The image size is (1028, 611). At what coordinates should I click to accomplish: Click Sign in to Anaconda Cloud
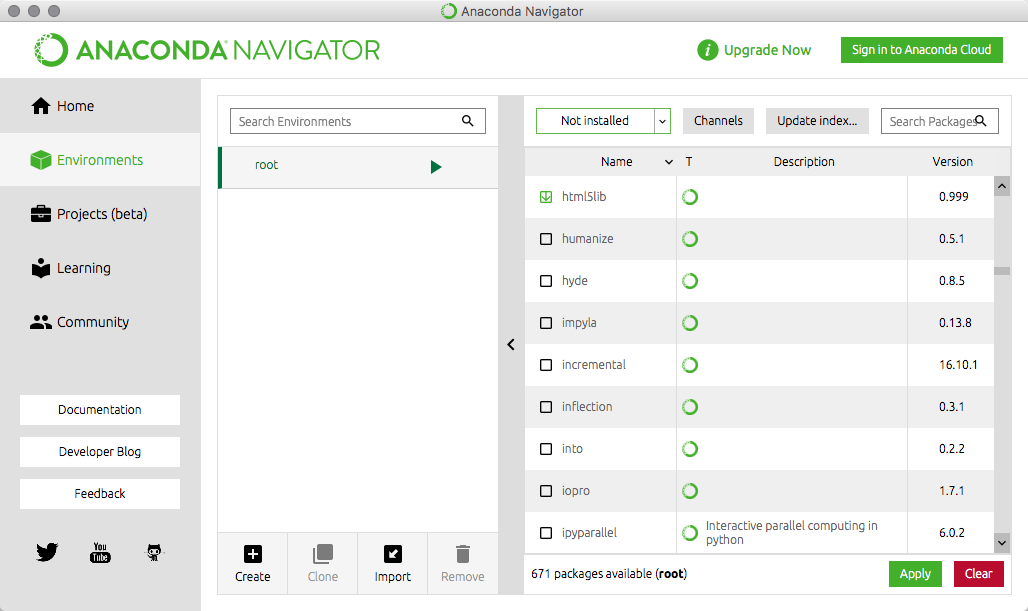921,50
